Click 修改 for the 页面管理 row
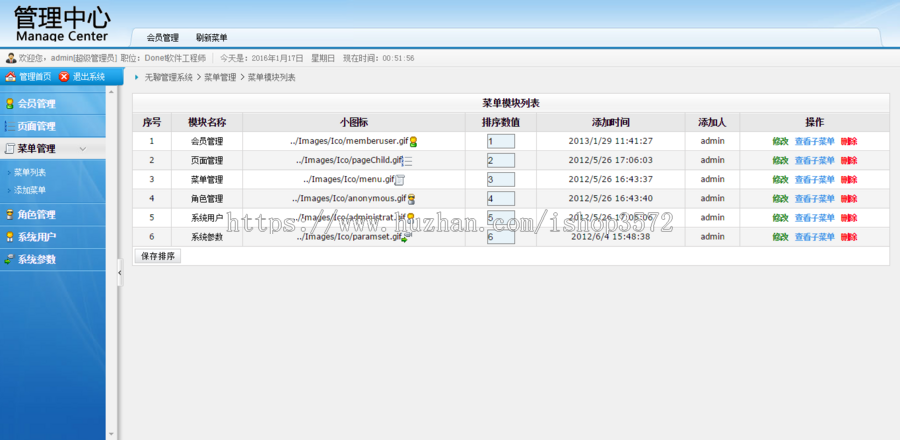 [780, 160]
